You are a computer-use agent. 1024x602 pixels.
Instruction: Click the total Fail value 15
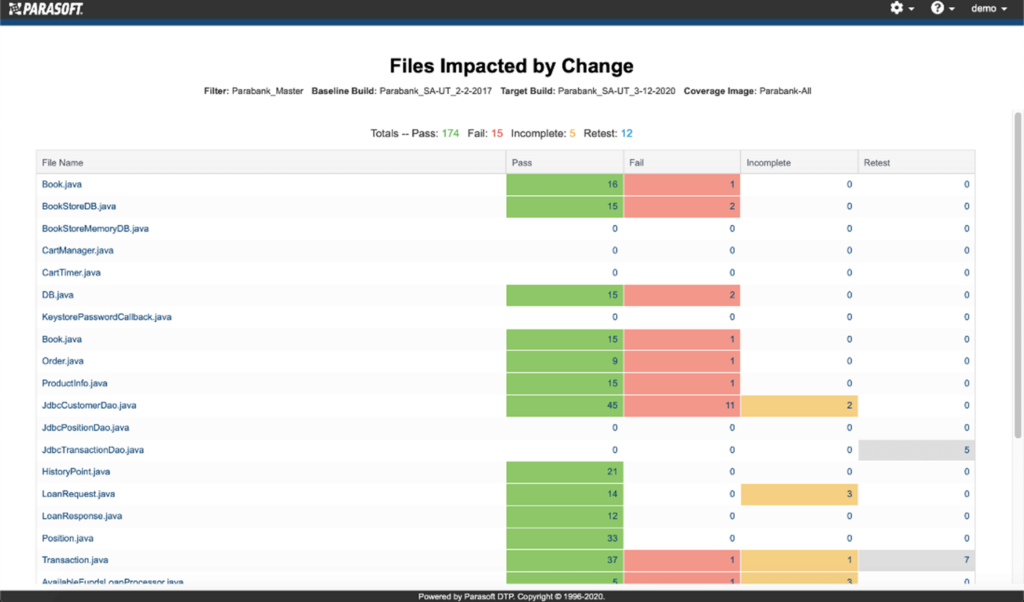497,133
